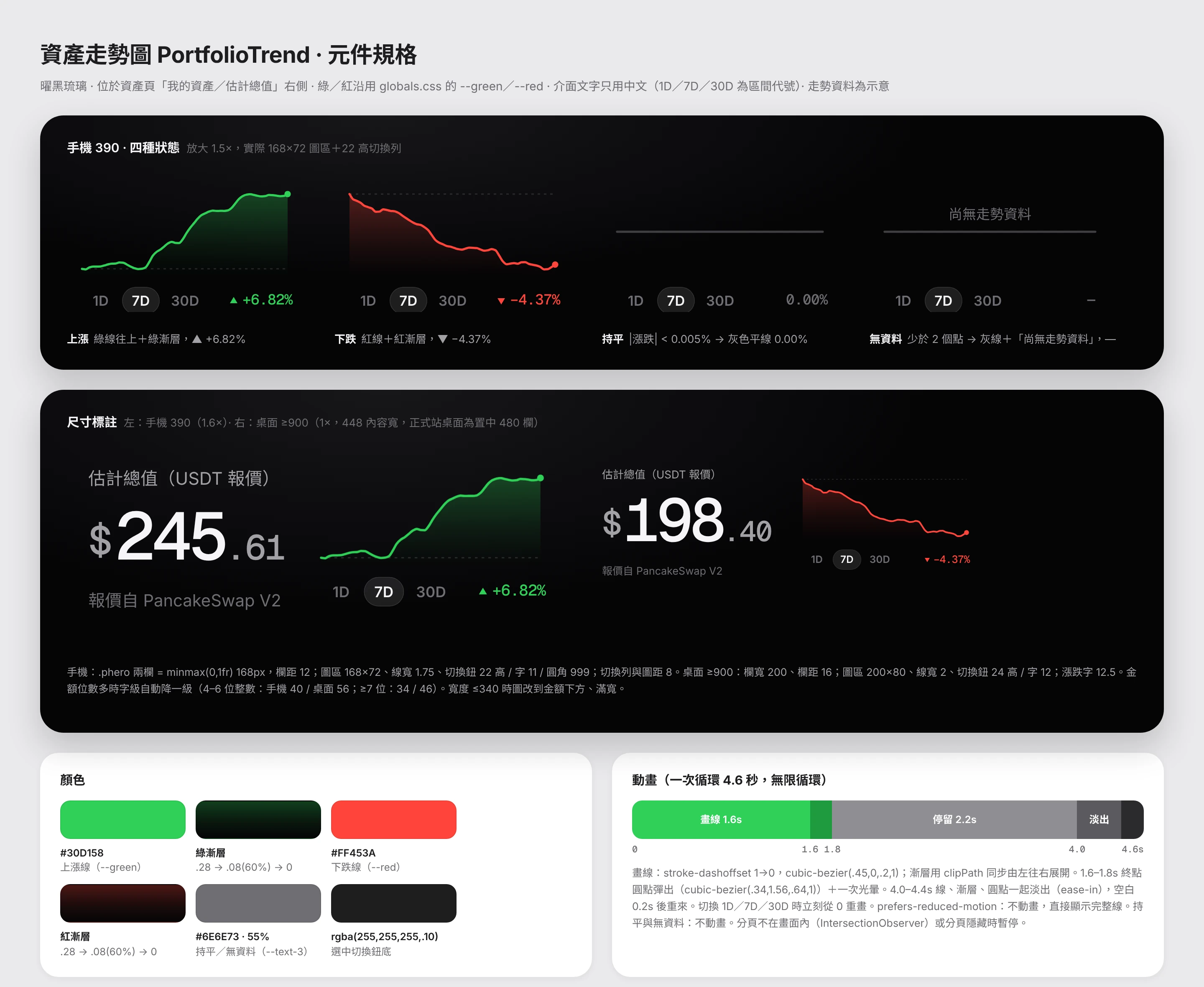Click the 0.00% flat change value
1204x987 pixels.
click(x=807, y=299)
